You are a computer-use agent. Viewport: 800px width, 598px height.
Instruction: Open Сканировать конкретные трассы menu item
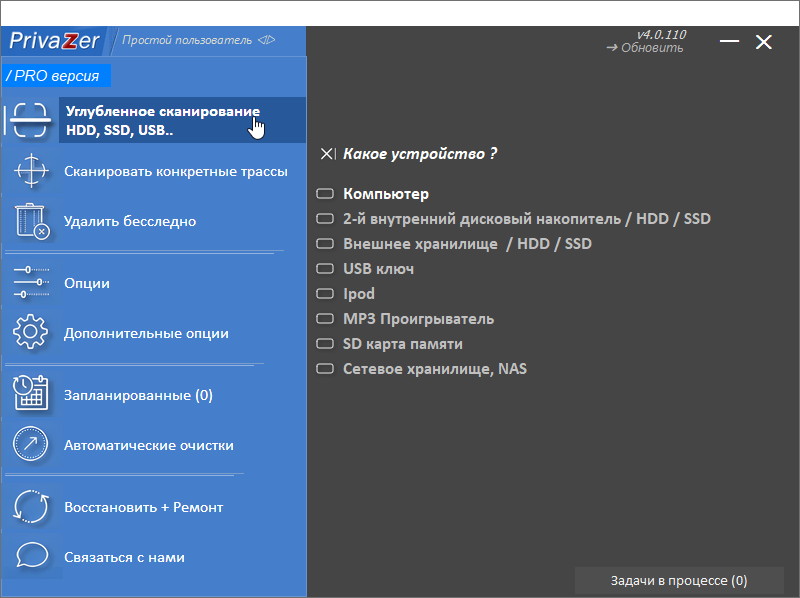pyautogui.click(x=176, y=171)
